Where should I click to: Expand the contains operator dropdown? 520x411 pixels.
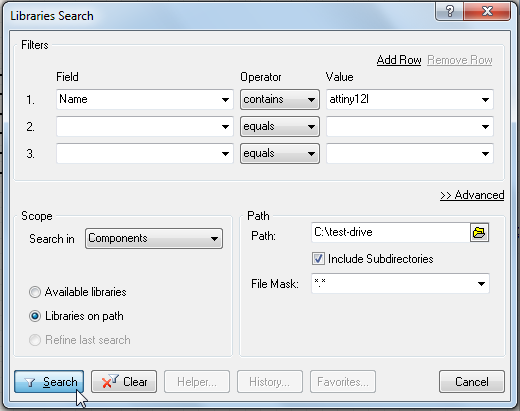click(280, 99)
